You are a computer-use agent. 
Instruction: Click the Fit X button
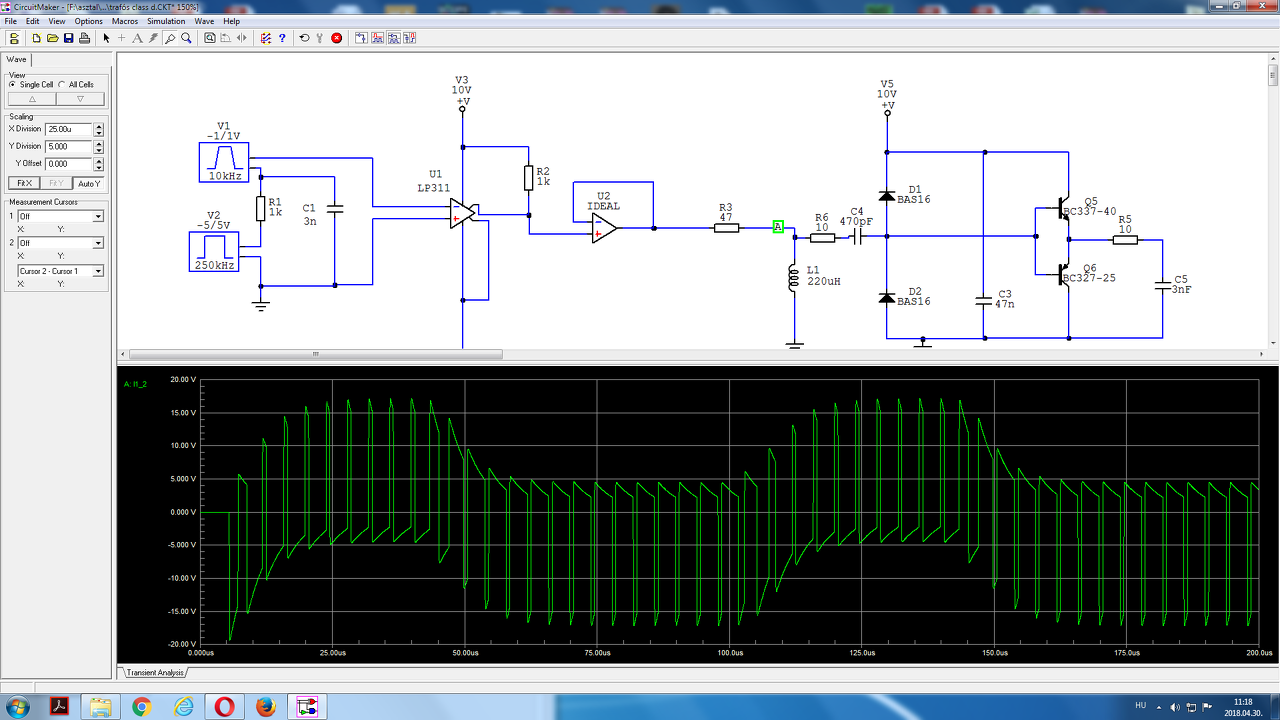[x=23, y=183]
